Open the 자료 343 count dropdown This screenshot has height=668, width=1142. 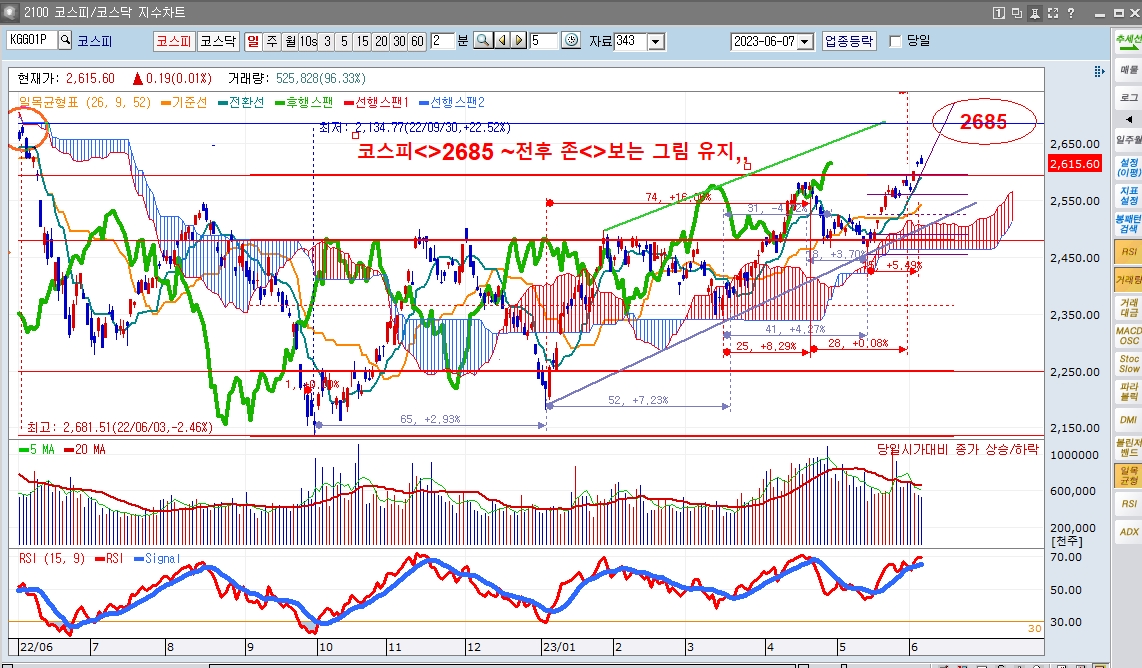(x=656, y=42)
